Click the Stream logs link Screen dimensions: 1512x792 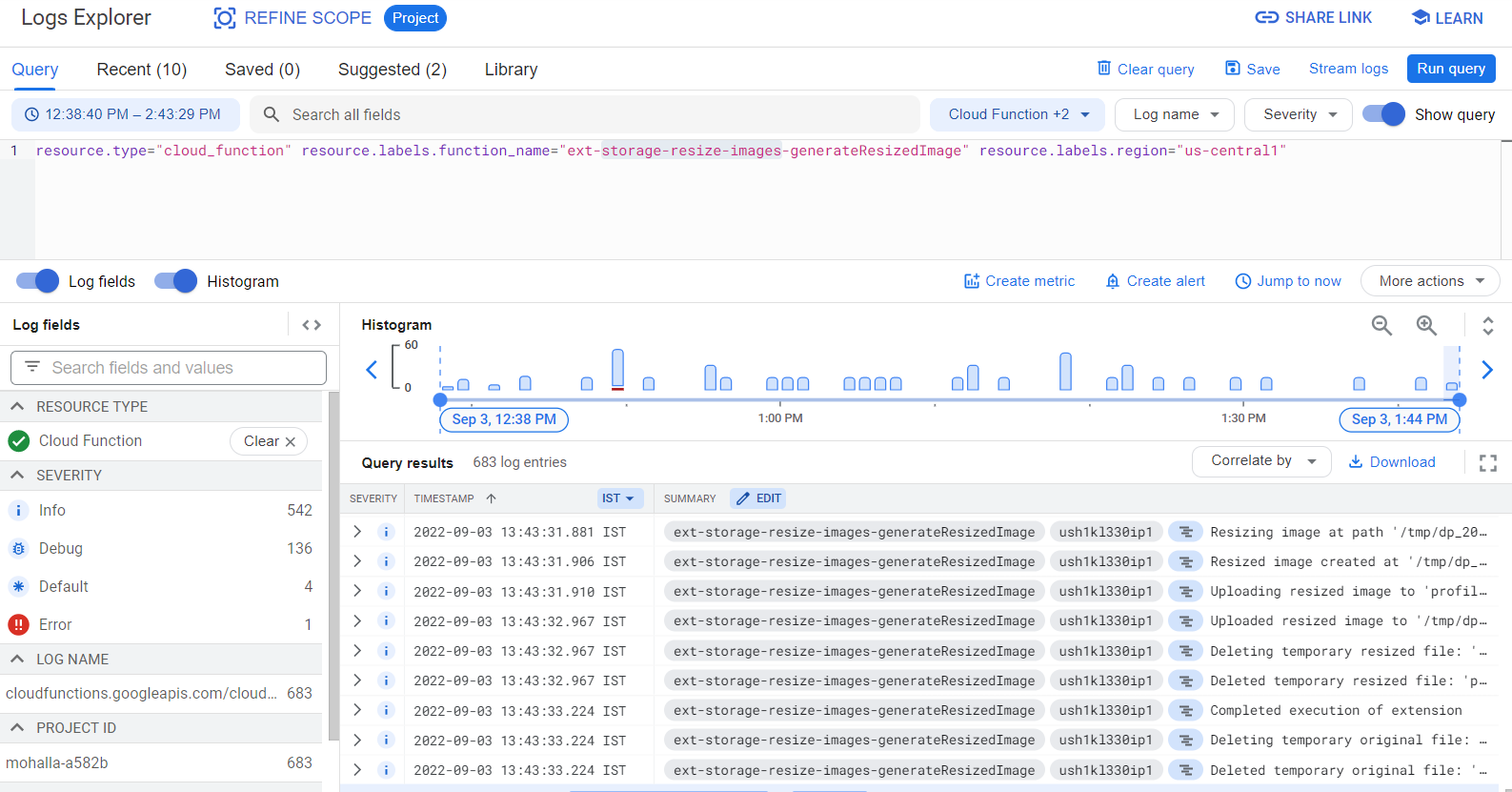pyautogui.click(x=1348, y=69)
